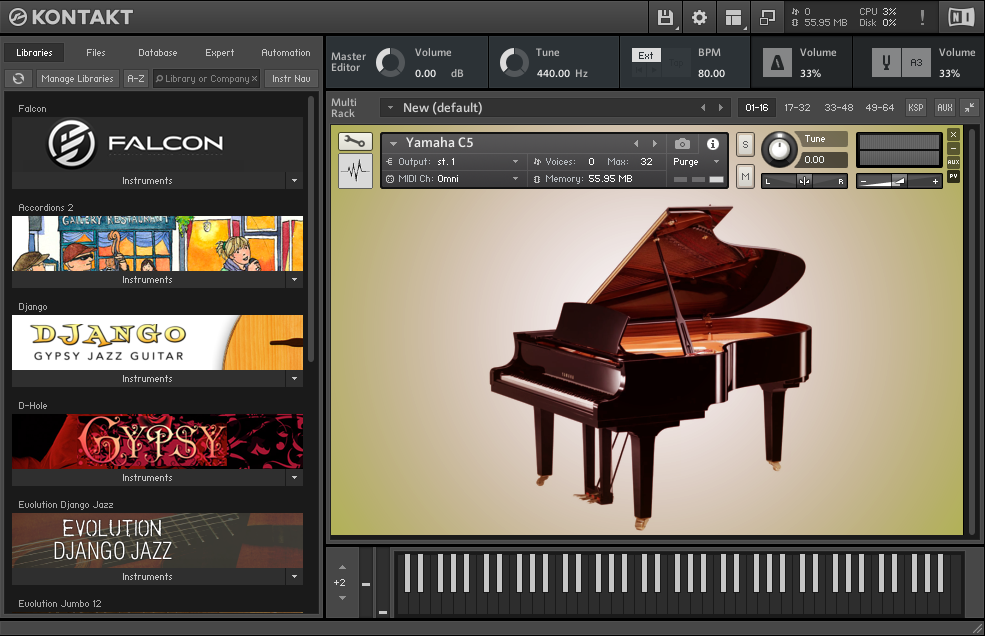Click the instrument pan L-R slider
The height and width of the screenshot is (636, 985).
tap(804, 181)
